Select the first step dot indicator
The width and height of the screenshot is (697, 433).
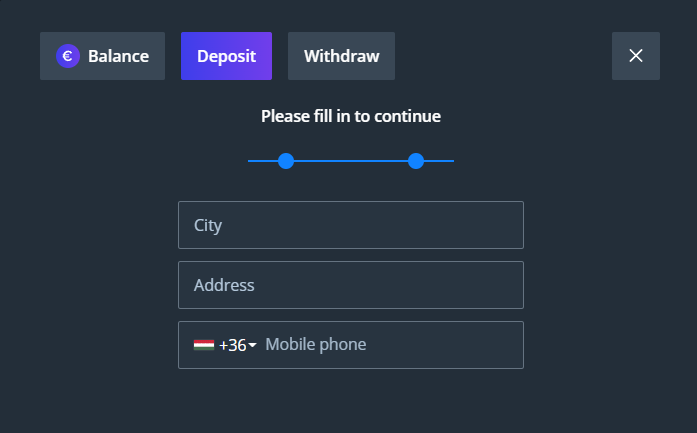tap(286, 161)
